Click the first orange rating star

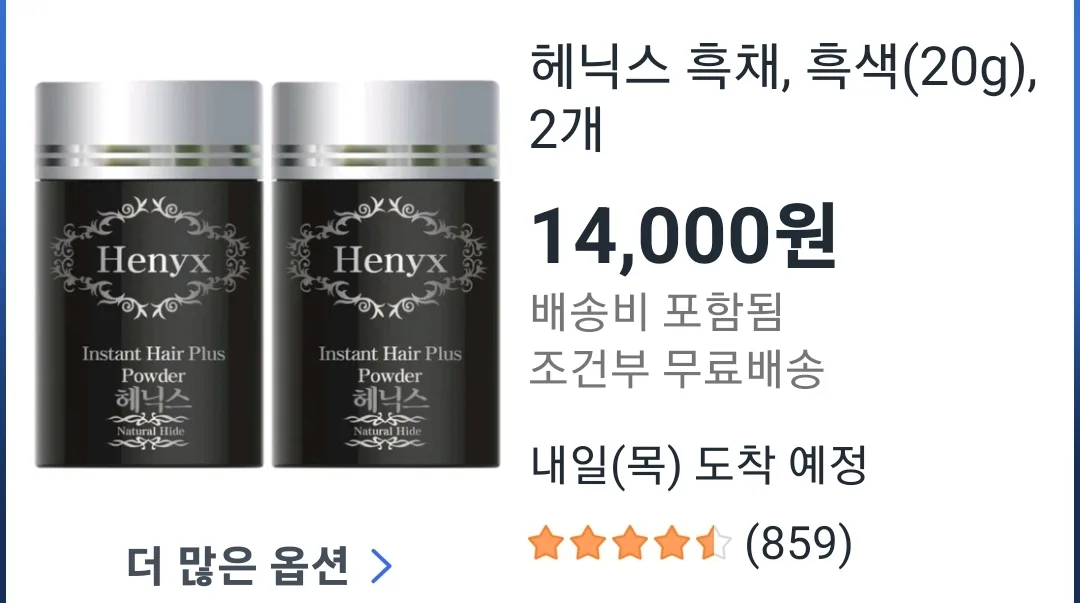tap(546, 542)
